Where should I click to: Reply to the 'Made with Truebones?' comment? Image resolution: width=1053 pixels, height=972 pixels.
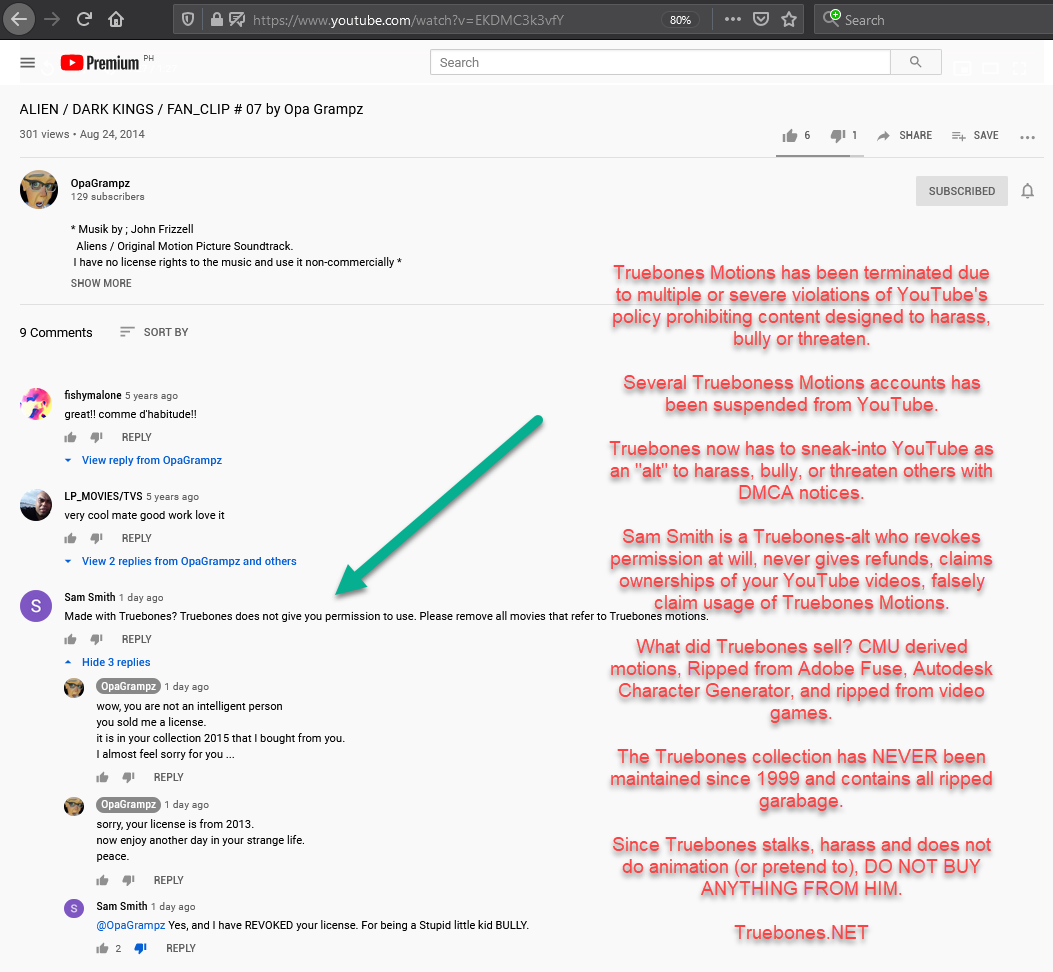click(x=136, y=639)
